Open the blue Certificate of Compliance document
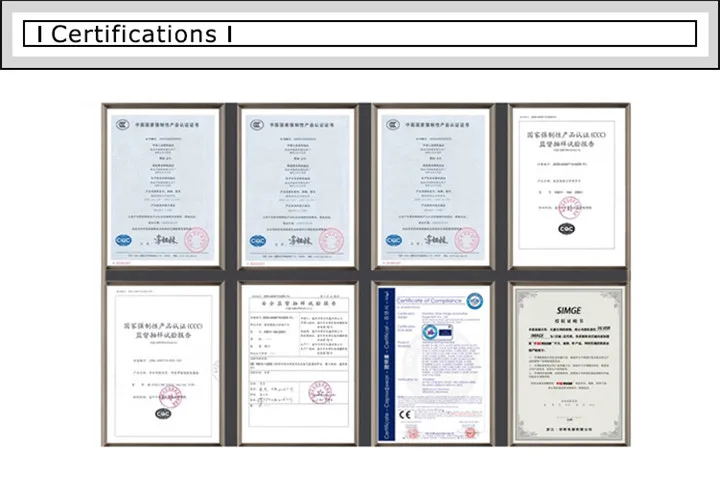The image size is (720, 492). [x=432, y=363]
